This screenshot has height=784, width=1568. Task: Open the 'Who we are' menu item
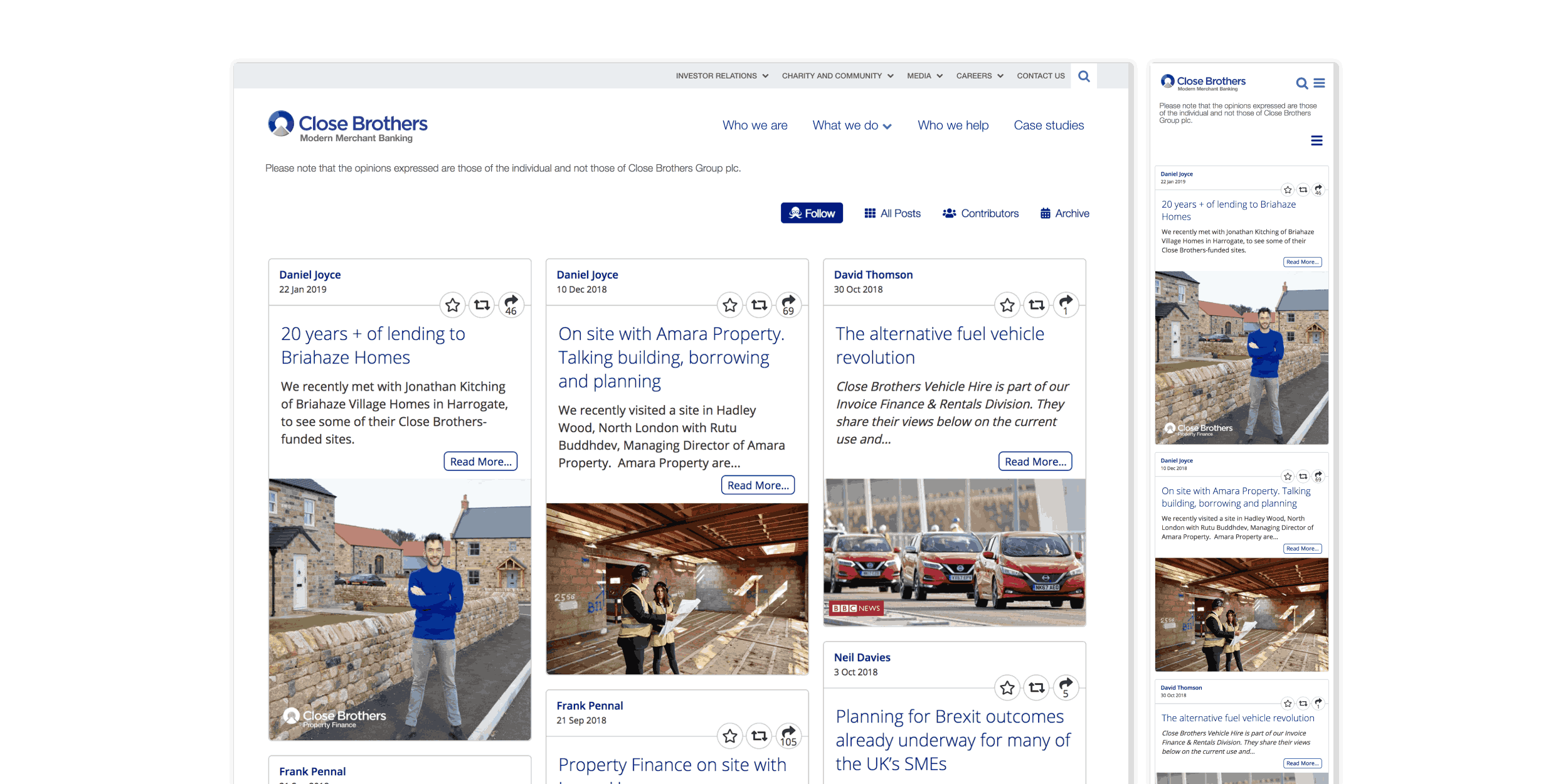755,125
